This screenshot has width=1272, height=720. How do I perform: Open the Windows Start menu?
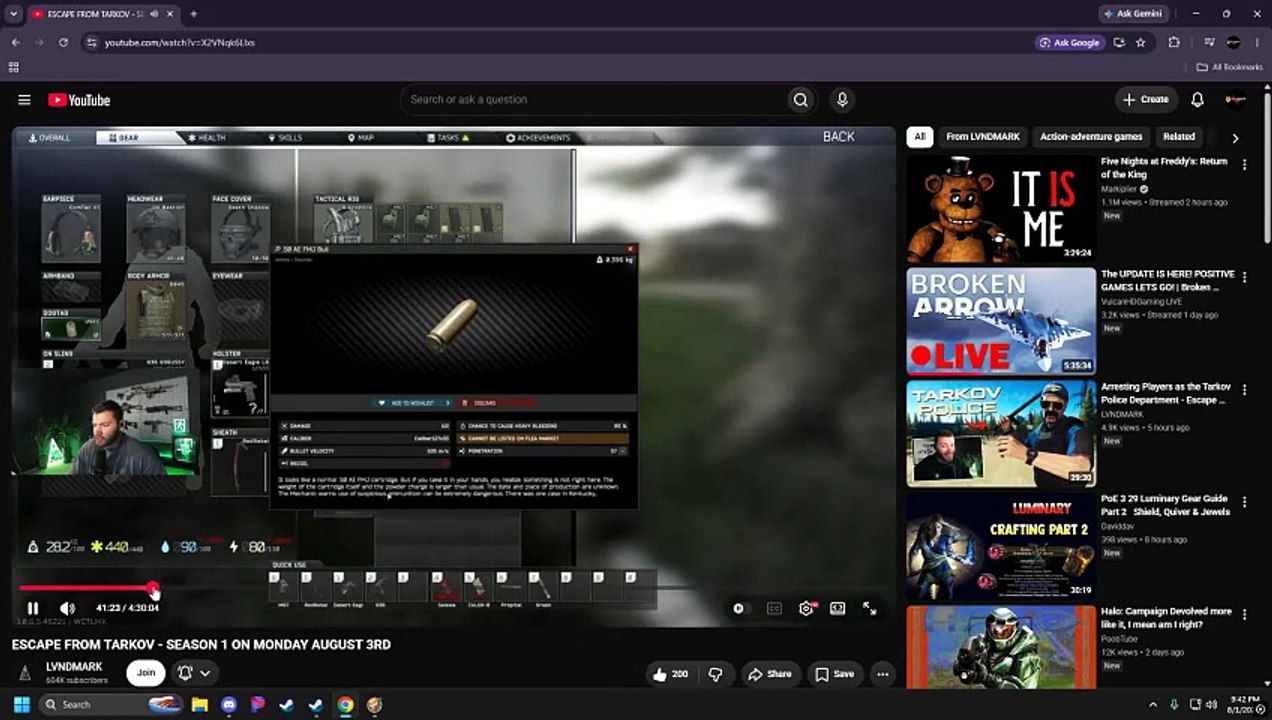(21, 705)
